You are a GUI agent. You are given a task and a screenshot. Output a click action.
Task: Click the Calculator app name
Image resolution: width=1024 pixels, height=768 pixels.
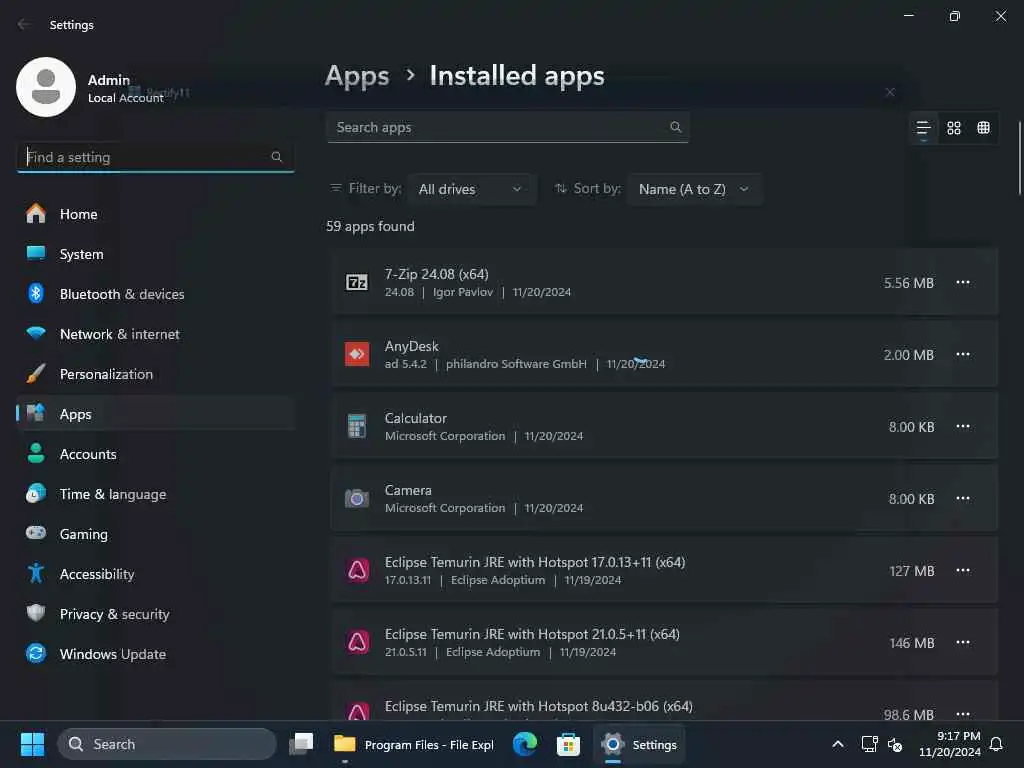tap(415, 418)
